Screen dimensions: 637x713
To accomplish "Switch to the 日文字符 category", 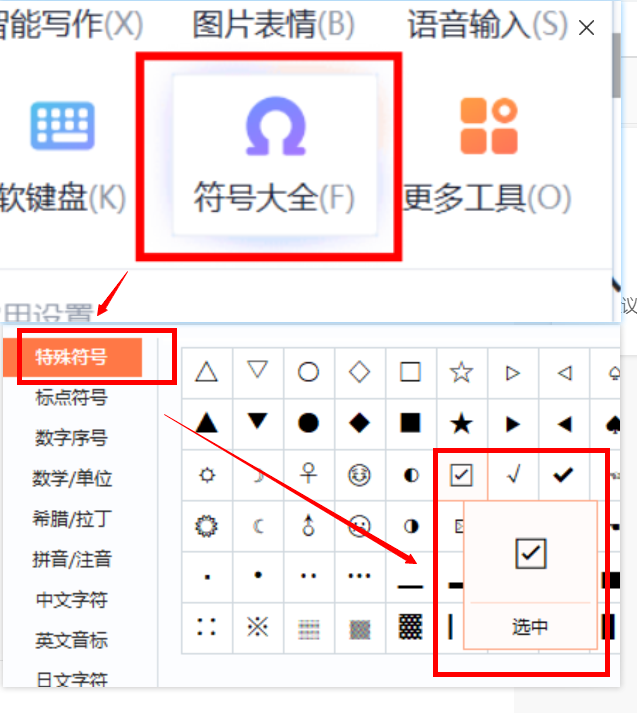I will [x=72, y=679].
